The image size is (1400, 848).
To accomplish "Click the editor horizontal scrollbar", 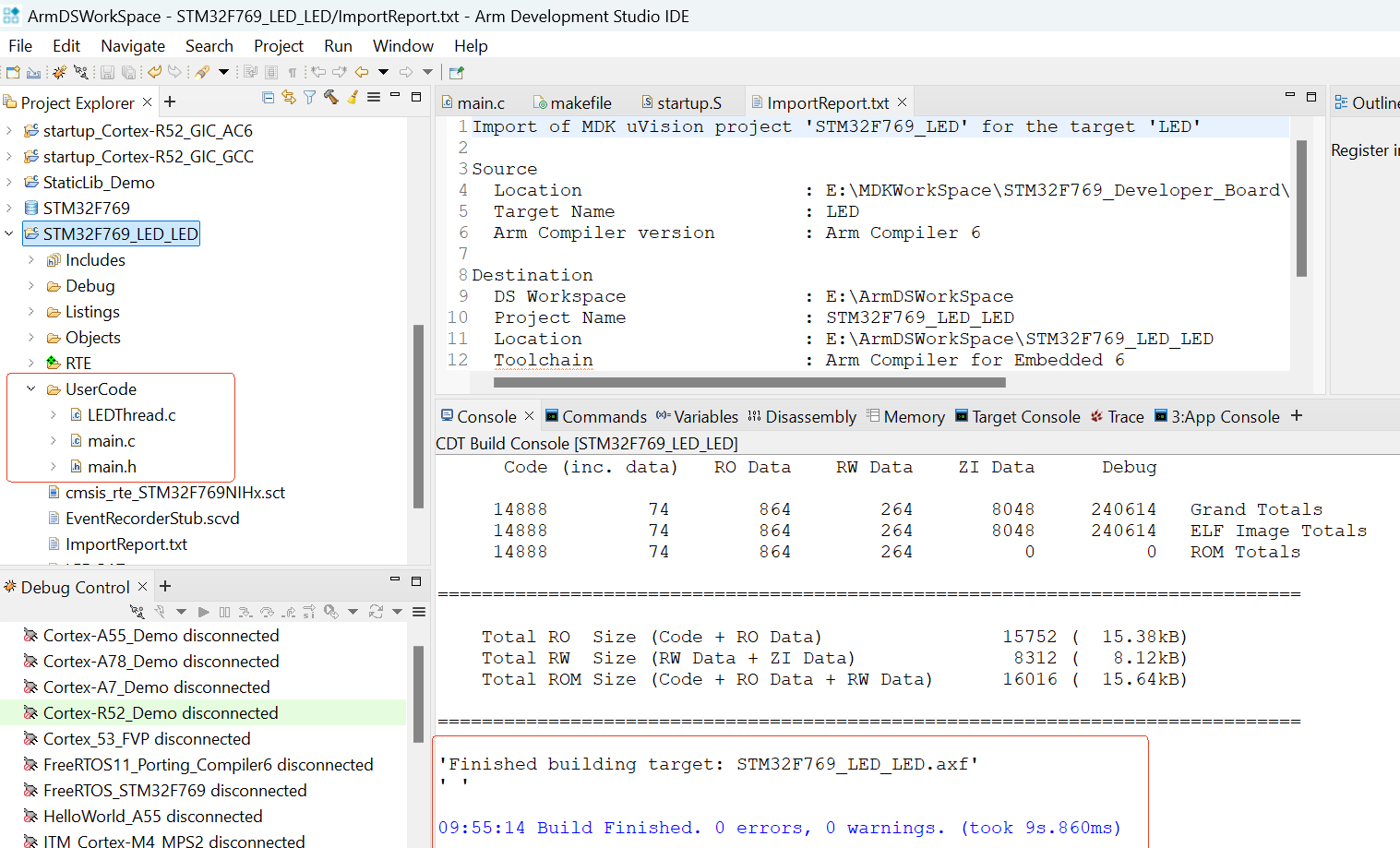I will click(748, 381).
